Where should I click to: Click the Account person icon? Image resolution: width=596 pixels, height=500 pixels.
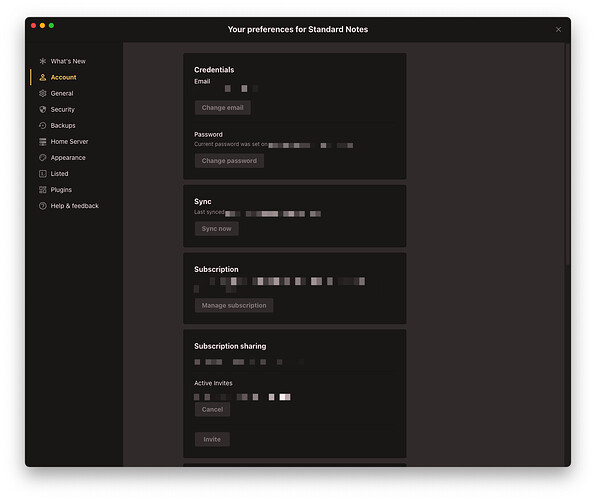(x=43, y=77)
